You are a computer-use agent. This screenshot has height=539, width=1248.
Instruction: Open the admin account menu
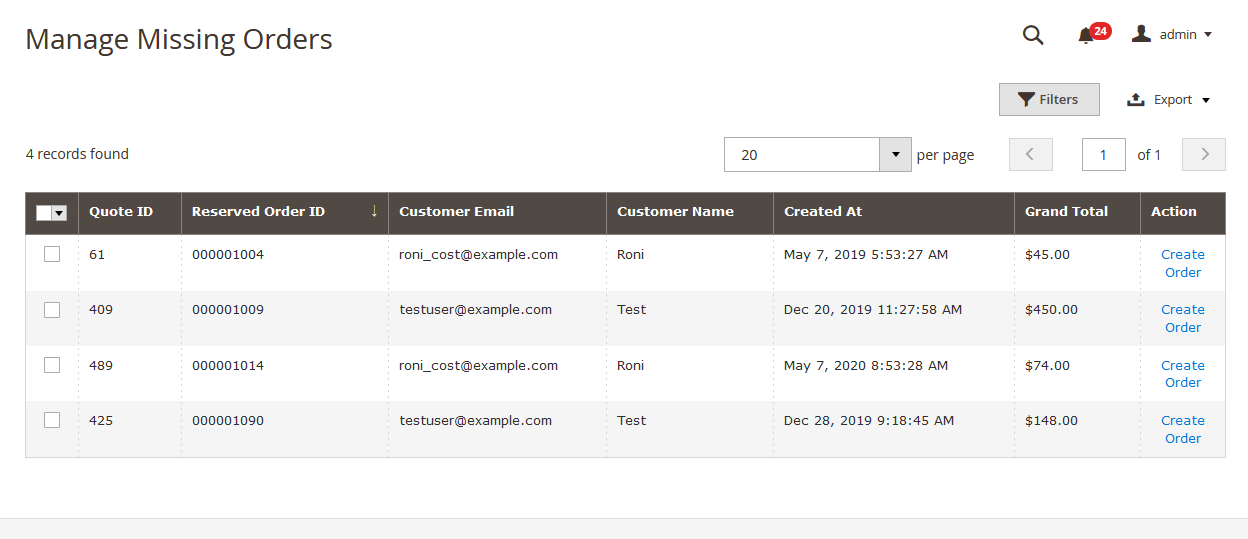[1172, 35]
